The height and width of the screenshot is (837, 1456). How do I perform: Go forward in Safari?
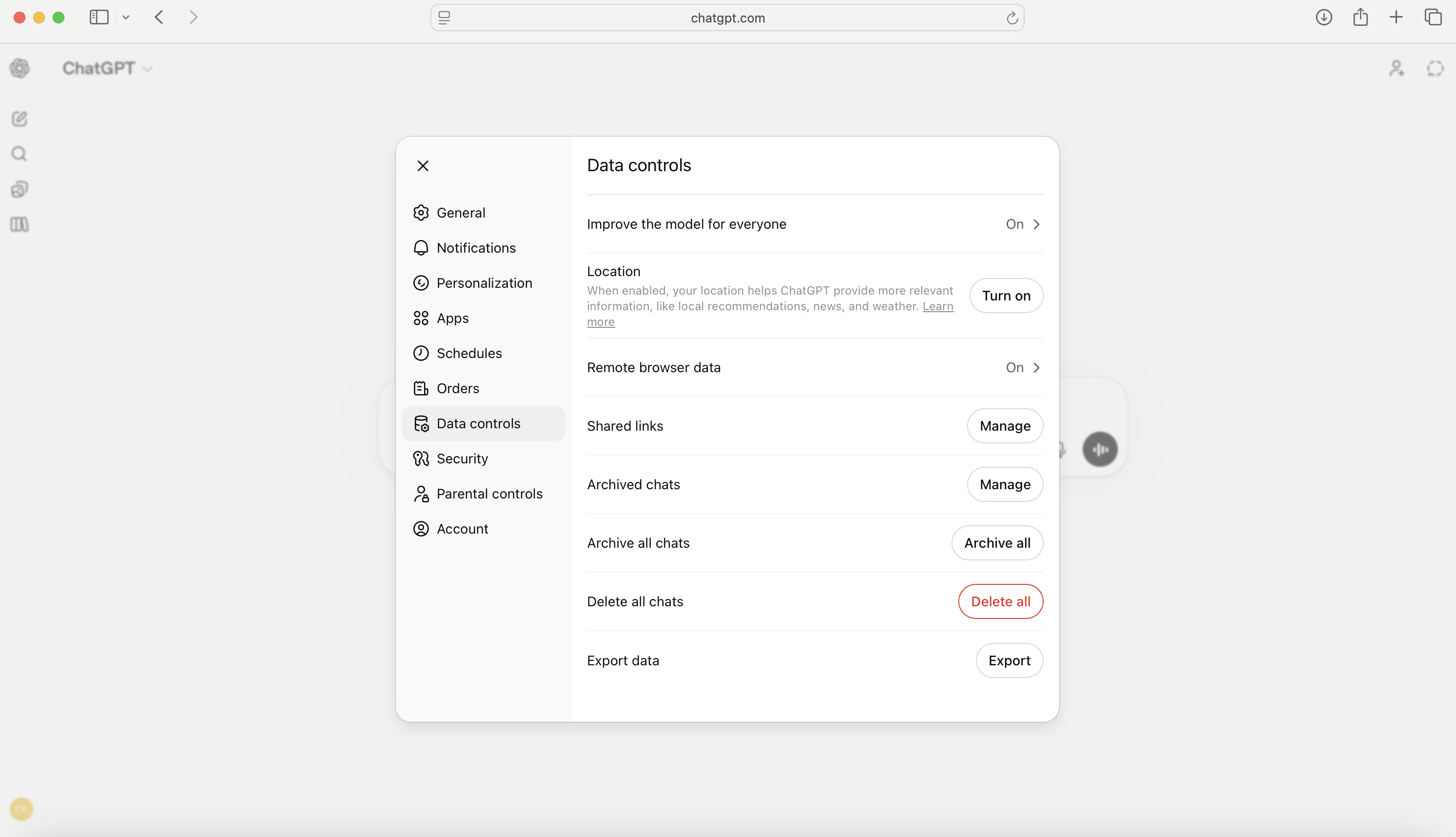(x=194, y=17)
